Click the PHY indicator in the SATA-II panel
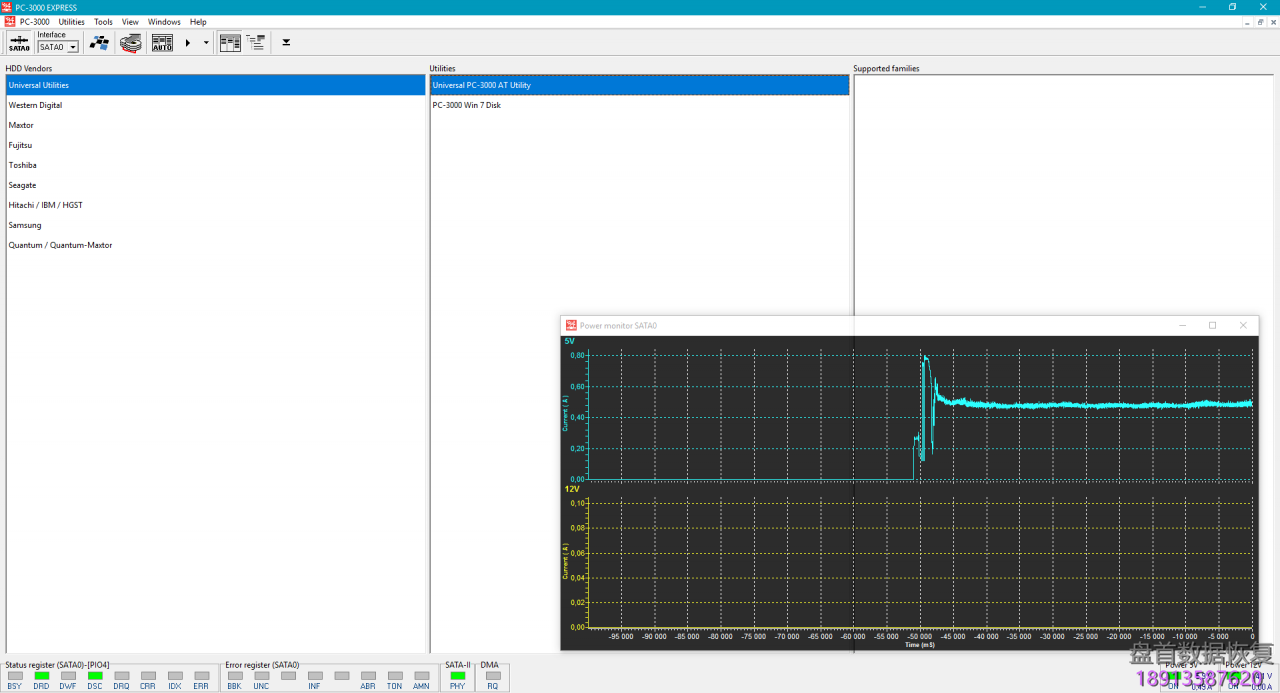The image size is (1280, 693). (456, 677)
